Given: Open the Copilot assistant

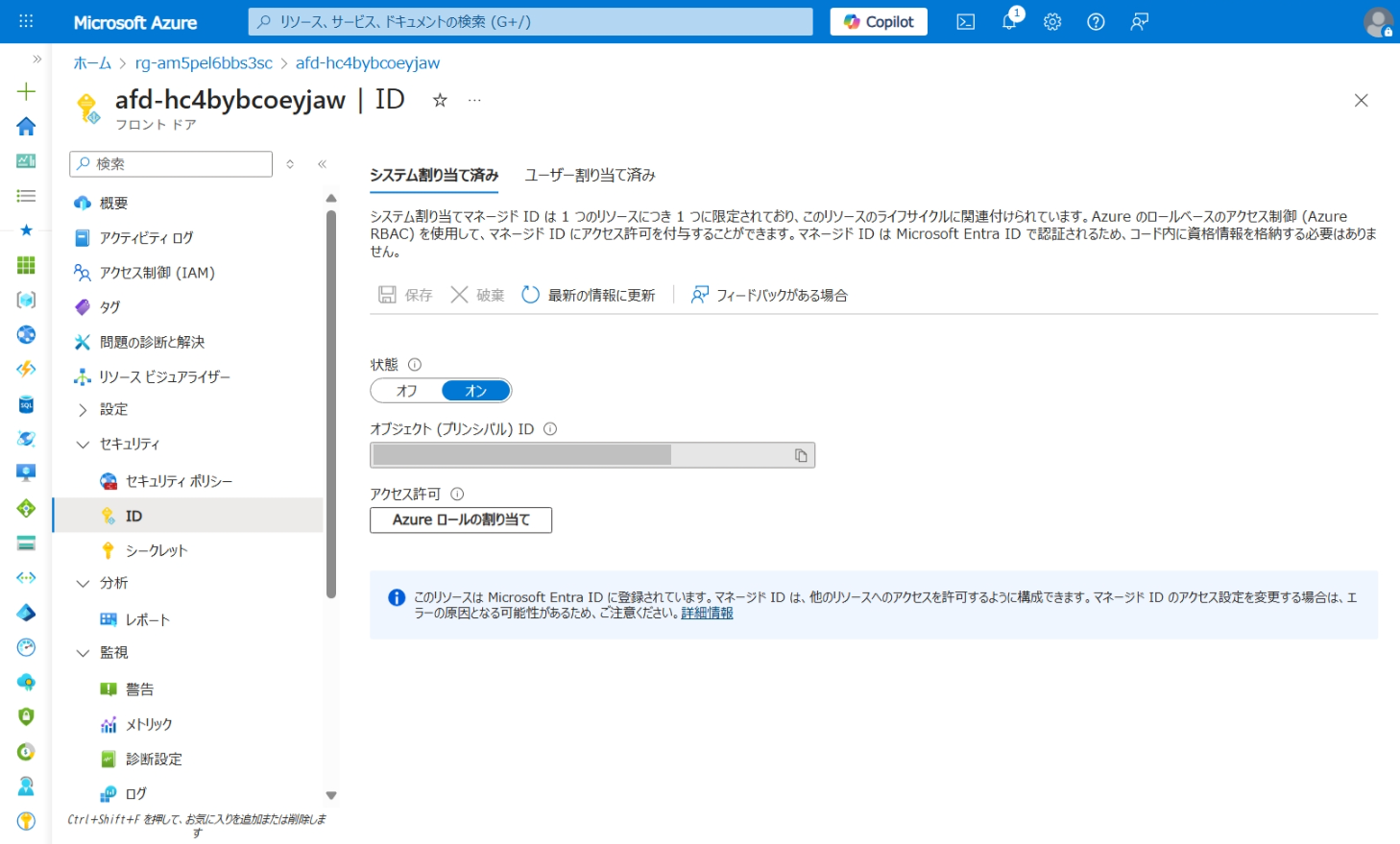Looking at the screenshot, I should point(877,21).
